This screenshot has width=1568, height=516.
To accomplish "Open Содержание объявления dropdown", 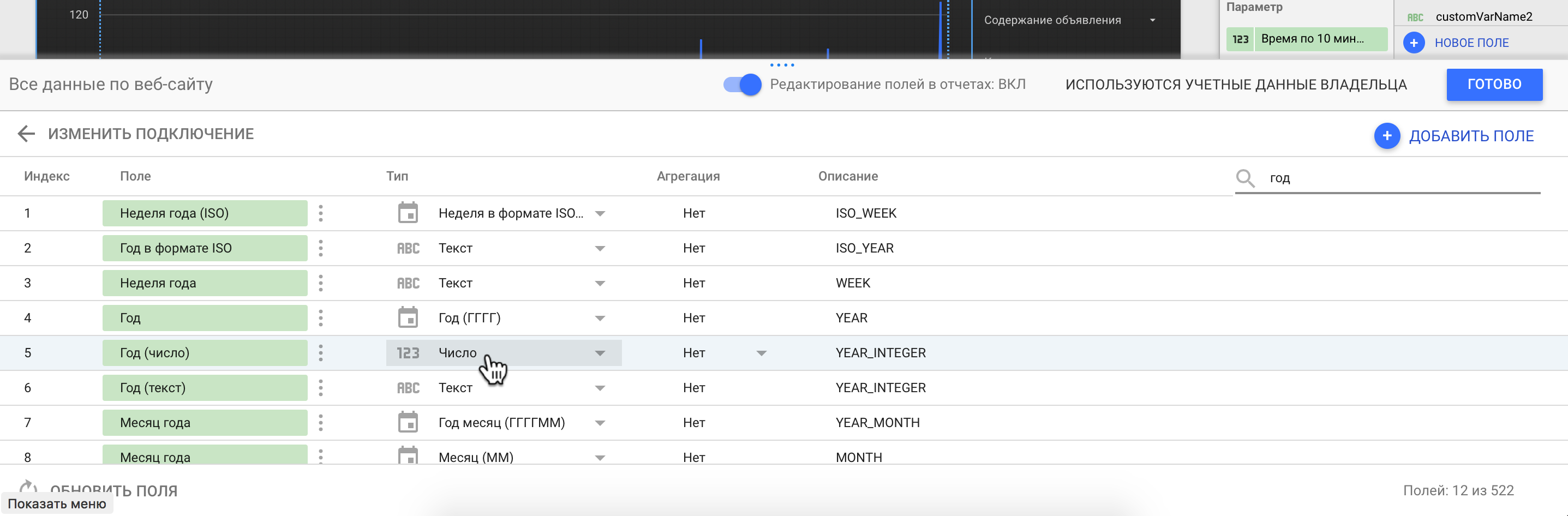I will point(1152,20).
